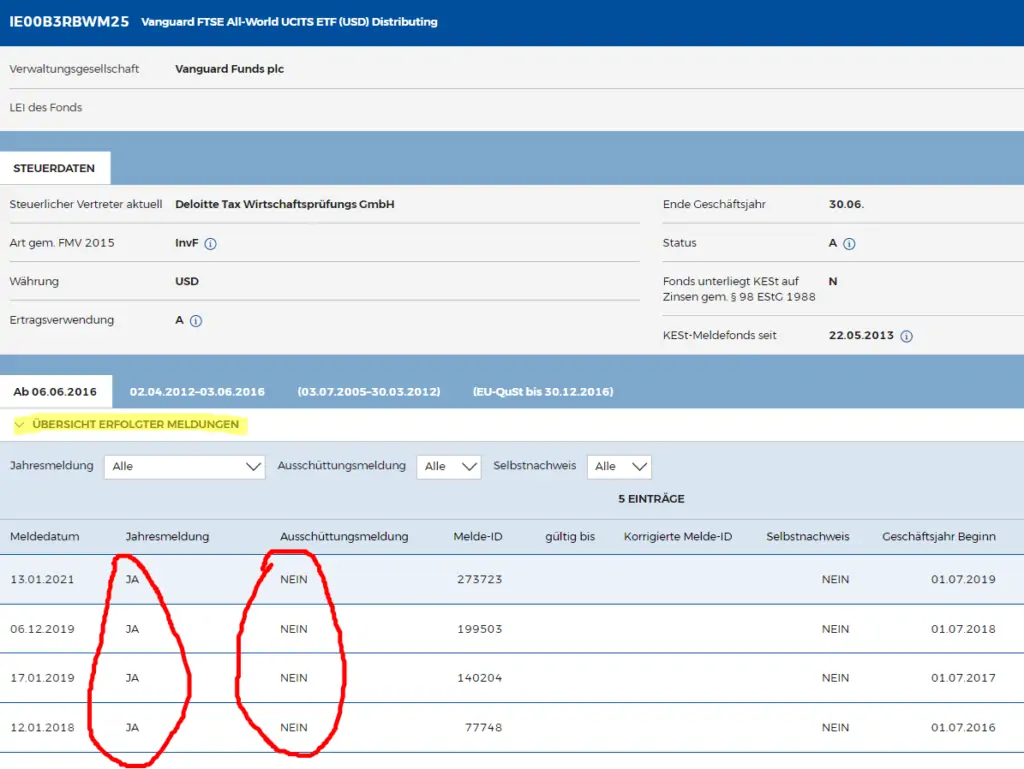The width and height of the screenshot is (1024, 769).
Task: Open the (03.07.2005–30.03.2012) tab
Action: [x=369, y=392]
